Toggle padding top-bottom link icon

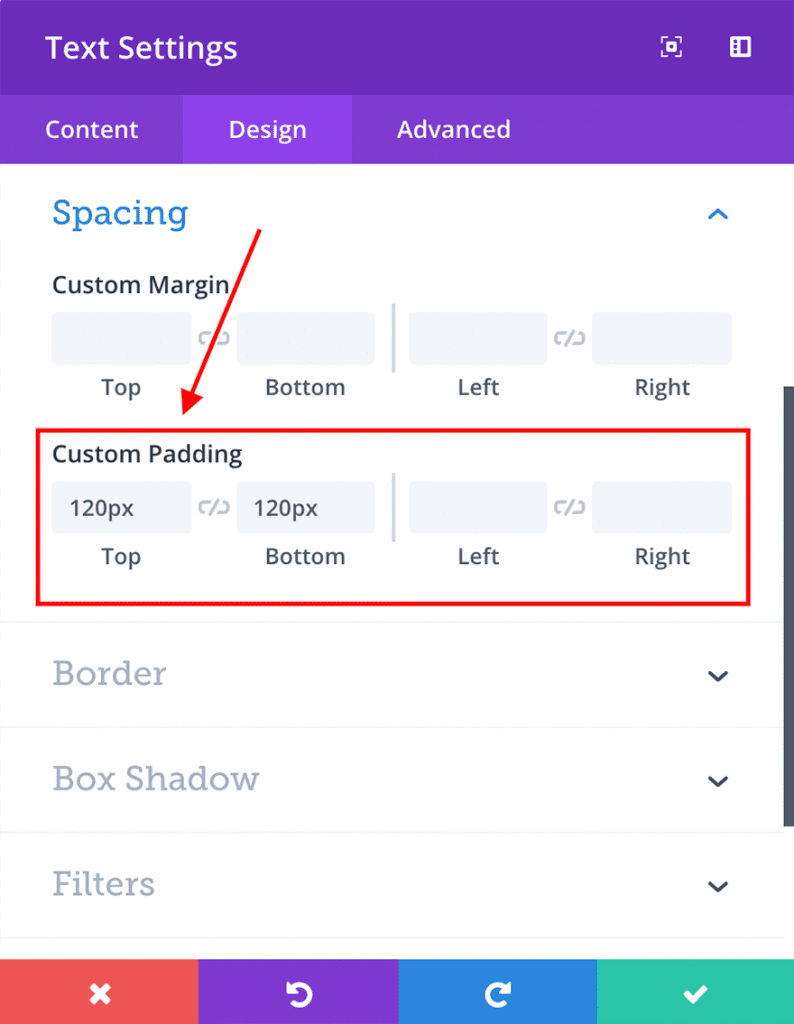(x=214, y=507)
